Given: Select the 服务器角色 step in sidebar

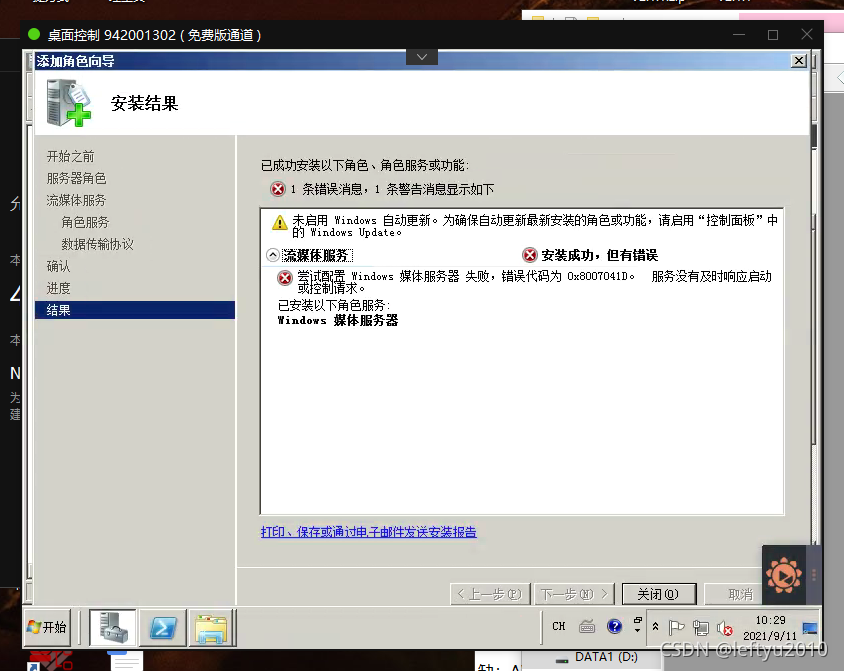Looking at the screenshot, I should pos(76,178).
